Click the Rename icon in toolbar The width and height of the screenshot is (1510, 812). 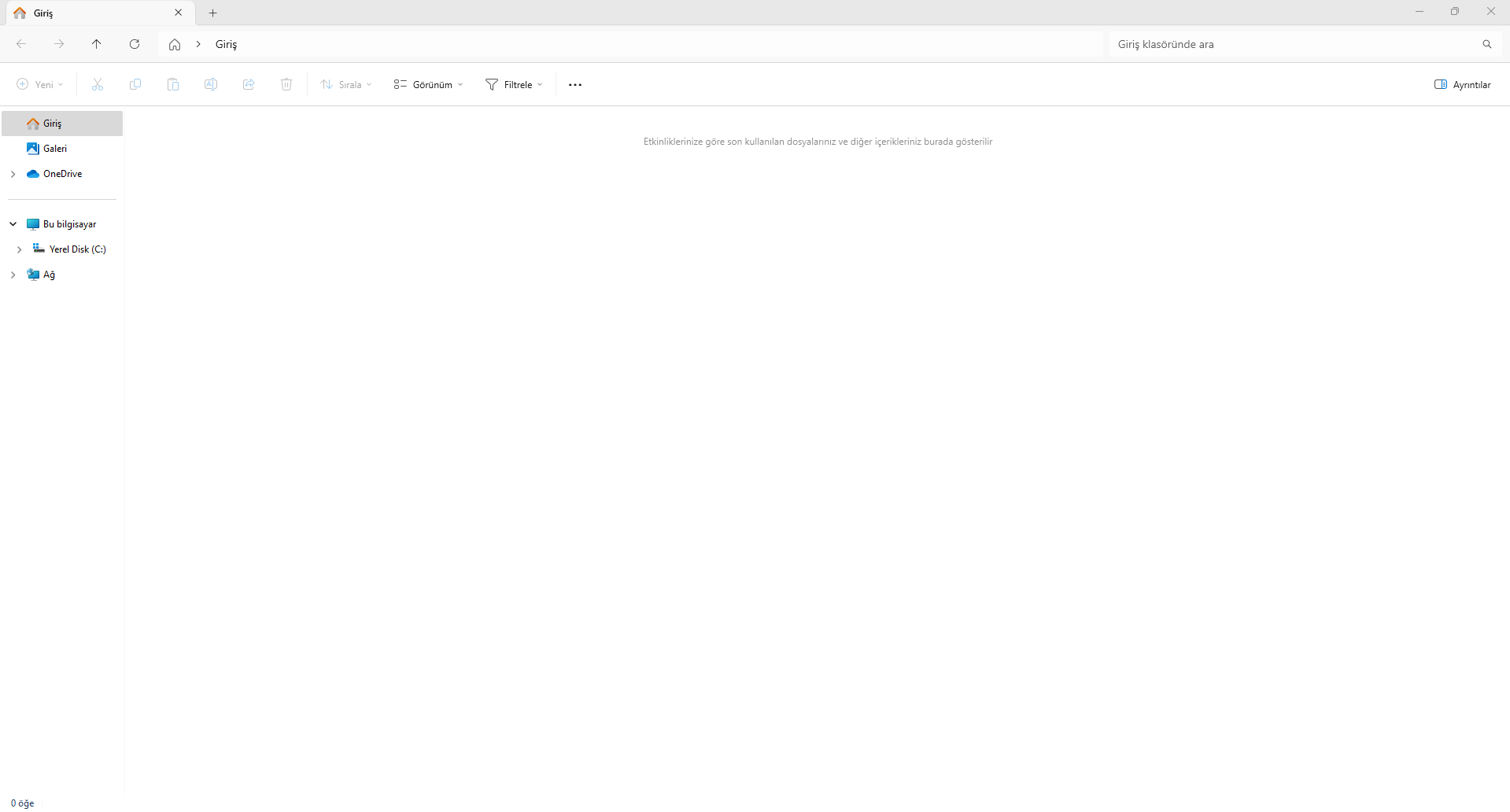[211, 84]
